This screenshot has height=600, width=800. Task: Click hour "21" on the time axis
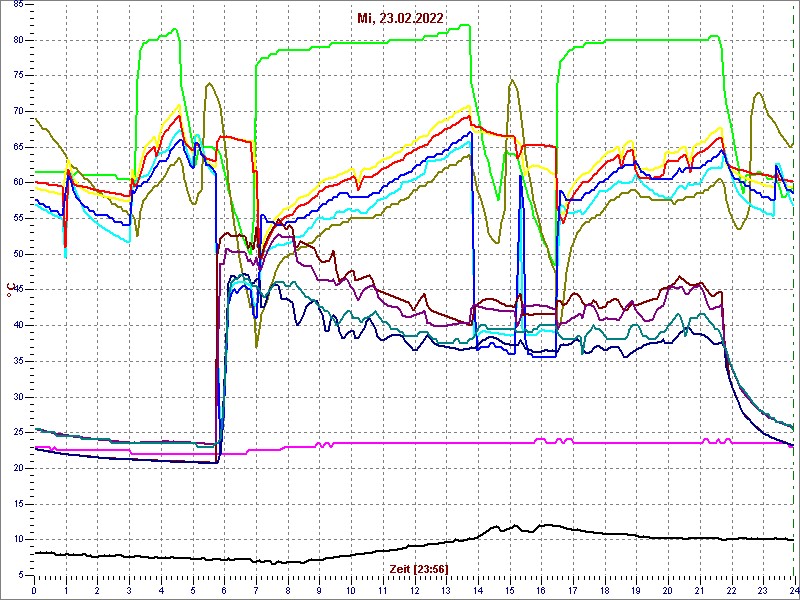click(x=699, y=590)
